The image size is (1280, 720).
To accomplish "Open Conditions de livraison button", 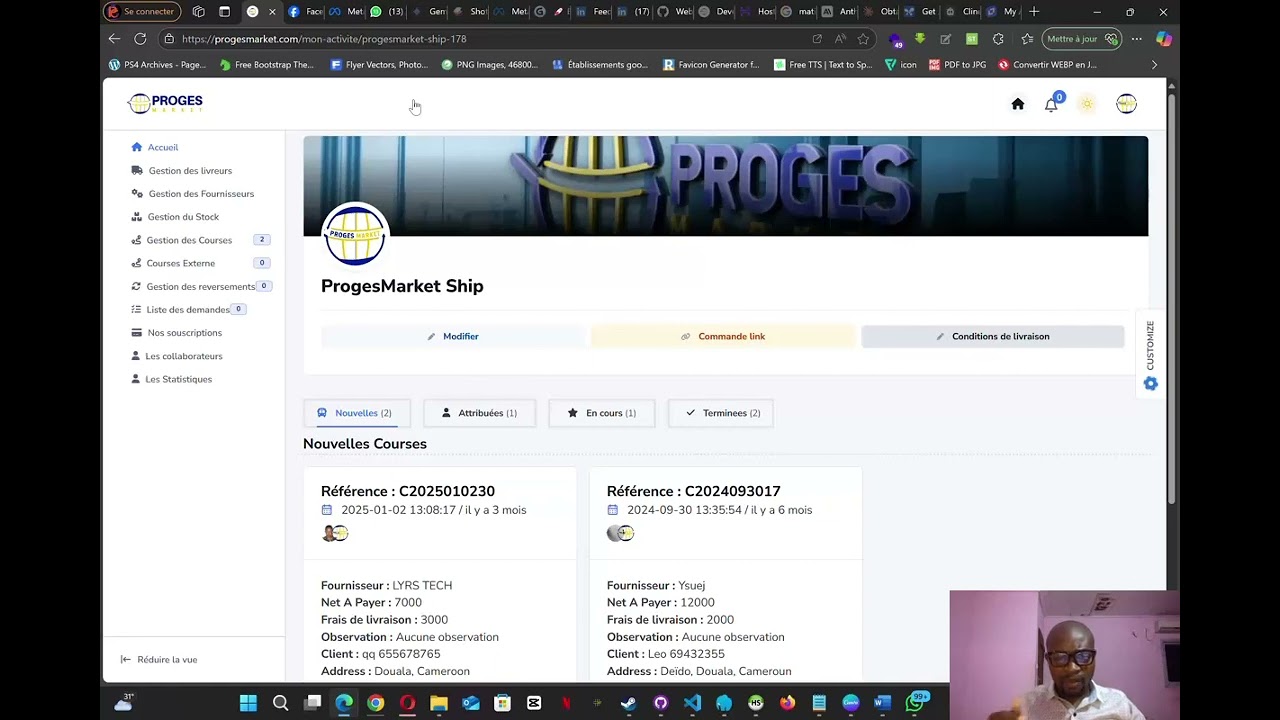I will 993,337.
